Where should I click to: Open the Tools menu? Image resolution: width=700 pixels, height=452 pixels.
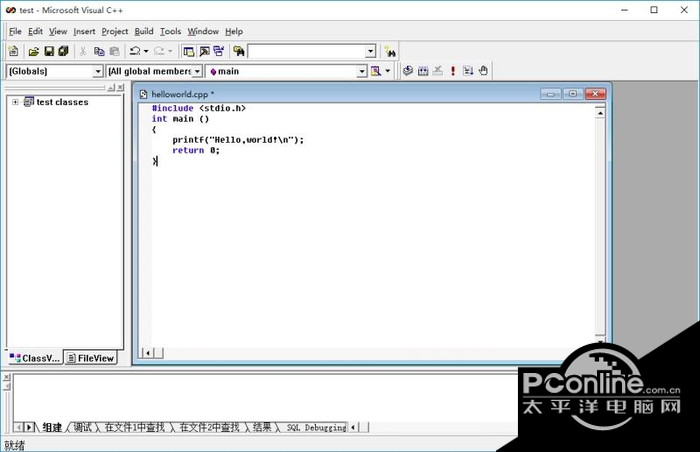click(x=171, y=31)
